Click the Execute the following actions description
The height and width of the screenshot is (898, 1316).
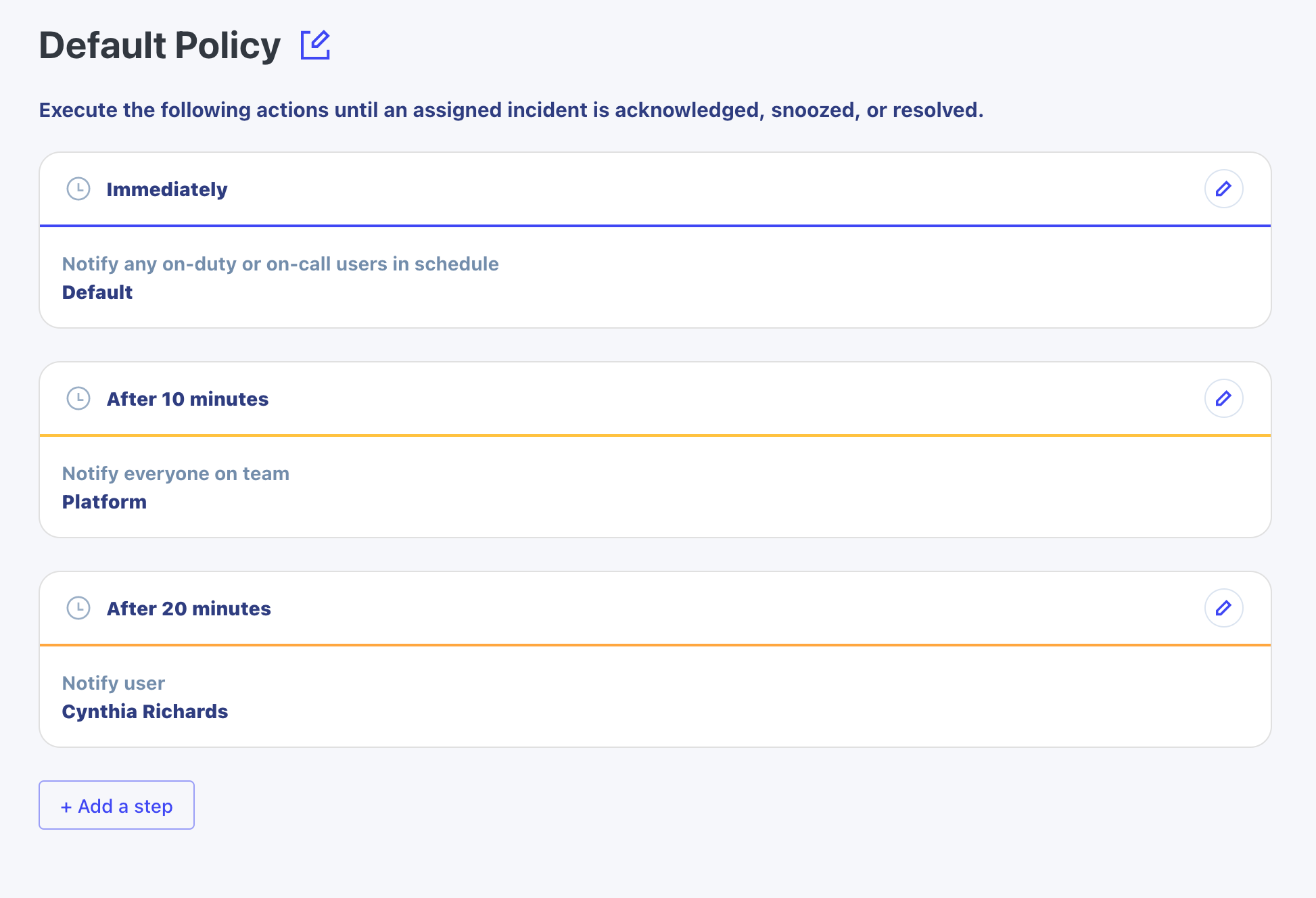tap(511, 110)
